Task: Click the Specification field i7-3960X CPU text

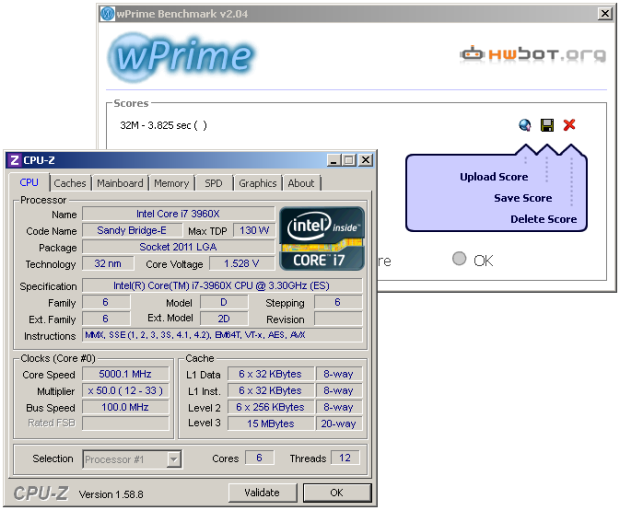Action: (222, 286)
